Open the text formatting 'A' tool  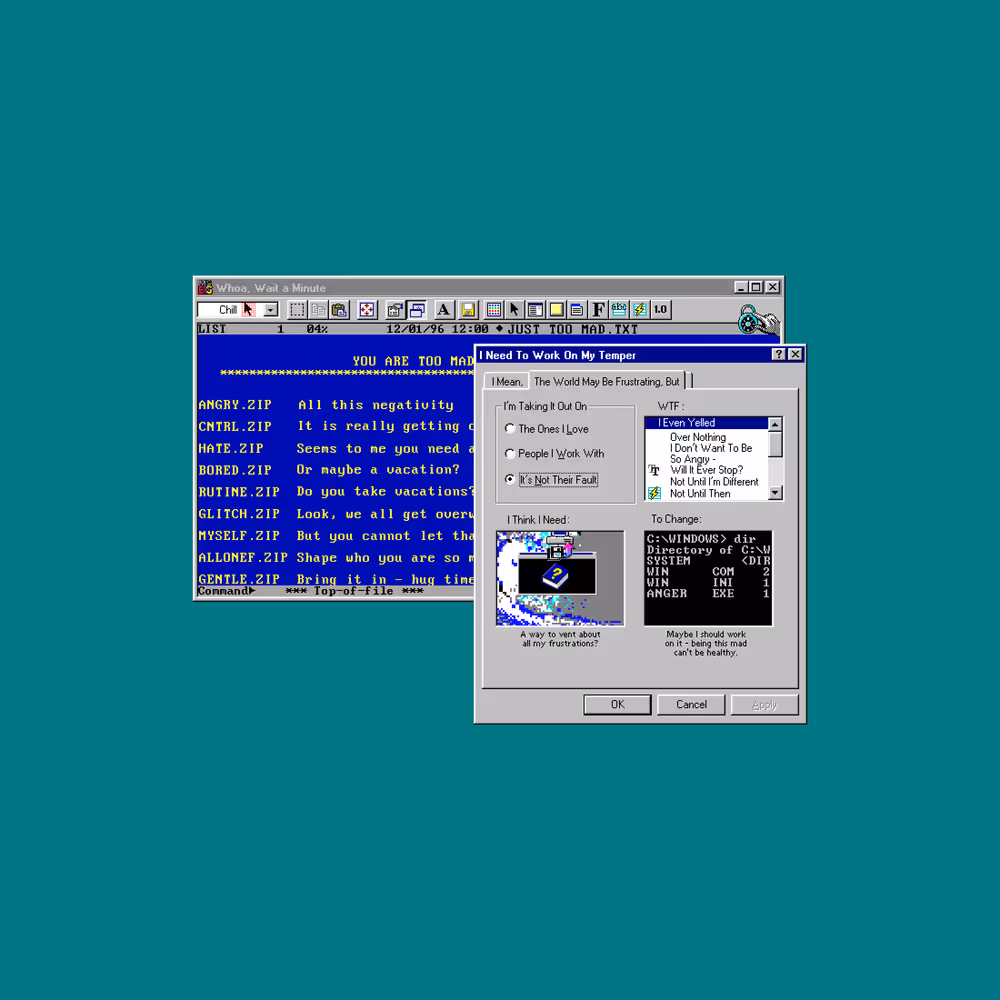(x=443, y=310)
